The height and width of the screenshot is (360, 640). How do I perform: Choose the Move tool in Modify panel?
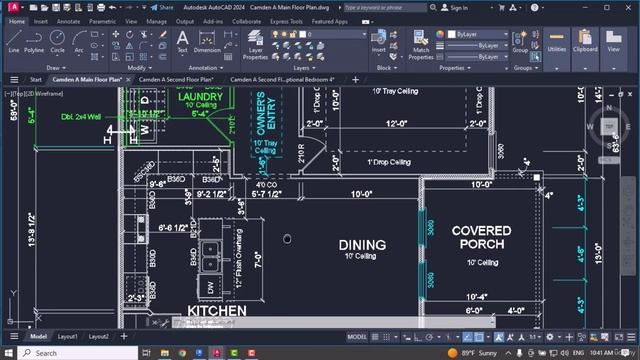(116, 34)
